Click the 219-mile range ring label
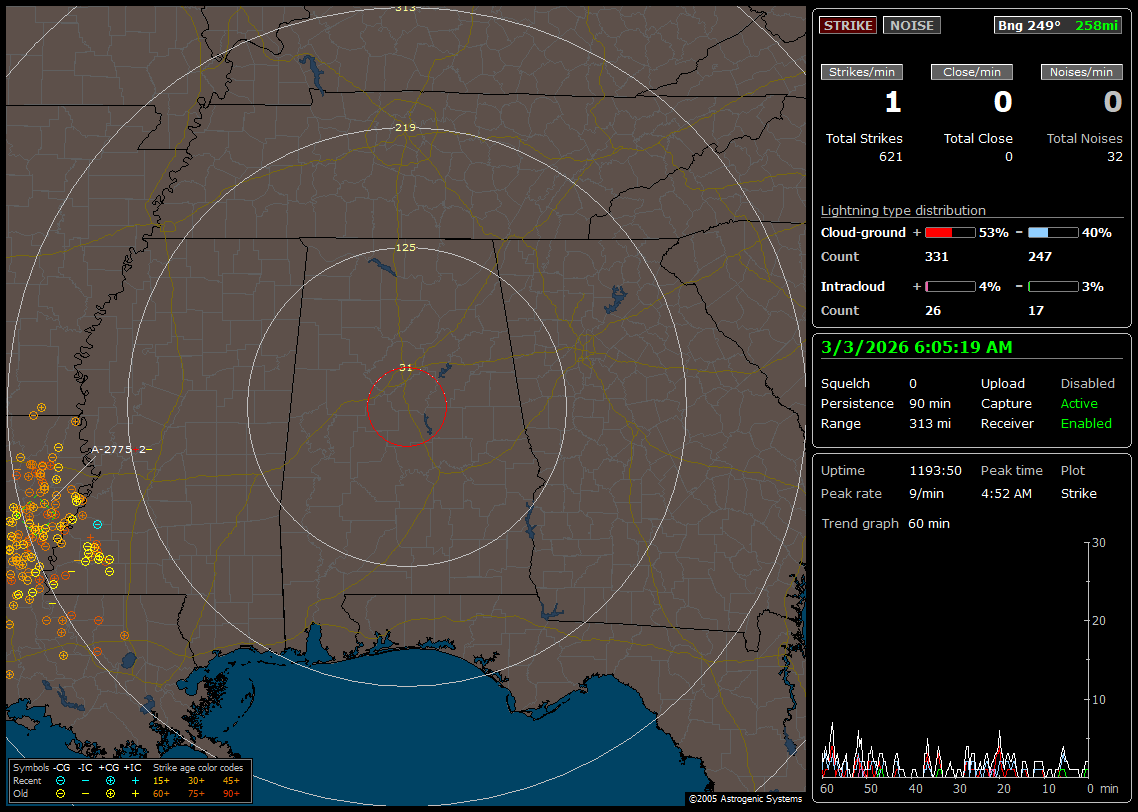This screenshot has width=1138, height=812. 405,128
